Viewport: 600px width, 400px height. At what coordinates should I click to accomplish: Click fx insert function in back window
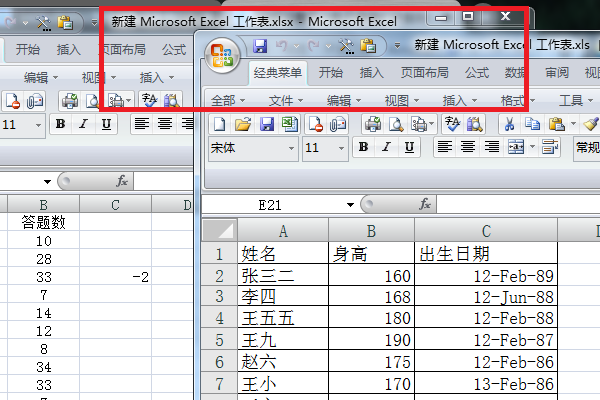122,181
